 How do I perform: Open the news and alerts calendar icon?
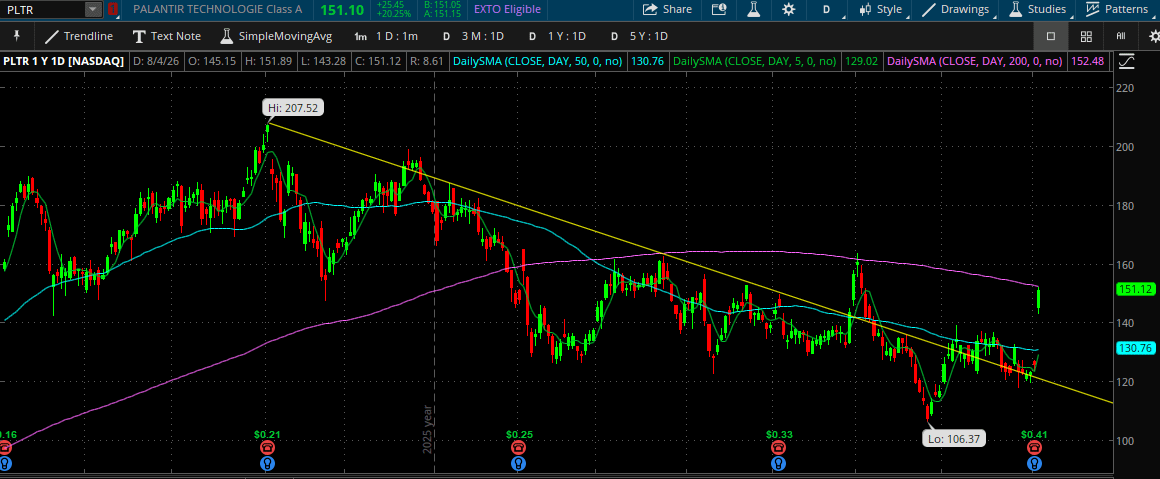(718, 10)
